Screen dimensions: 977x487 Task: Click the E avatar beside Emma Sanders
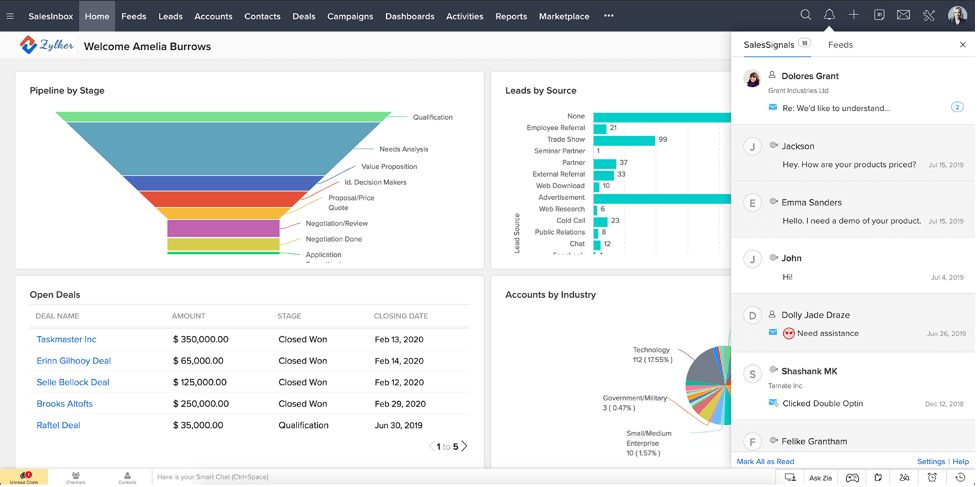[753, 202]
